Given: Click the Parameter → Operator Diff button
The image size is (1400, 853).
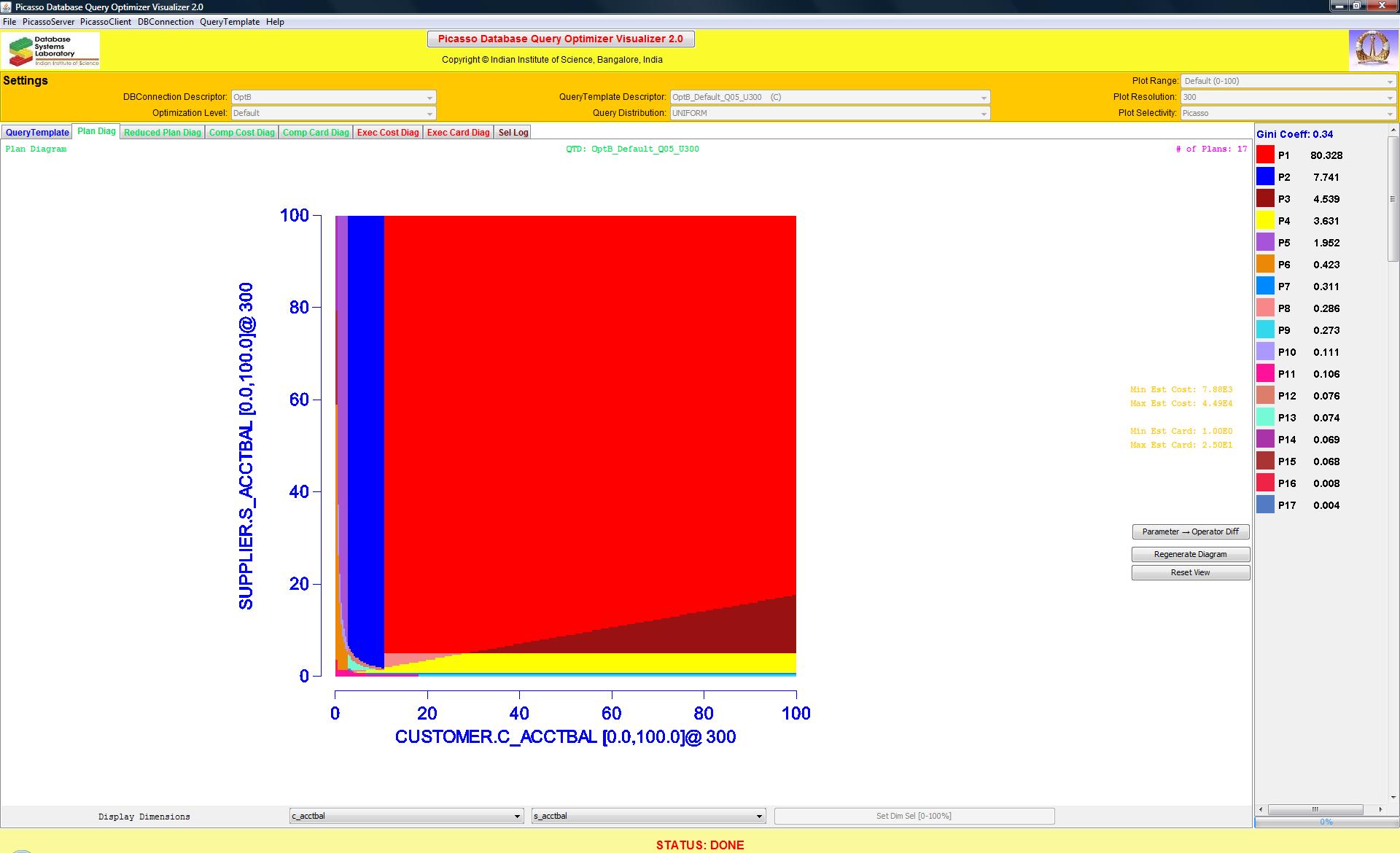Looking at the screenshot, I should click(1190, 531).
